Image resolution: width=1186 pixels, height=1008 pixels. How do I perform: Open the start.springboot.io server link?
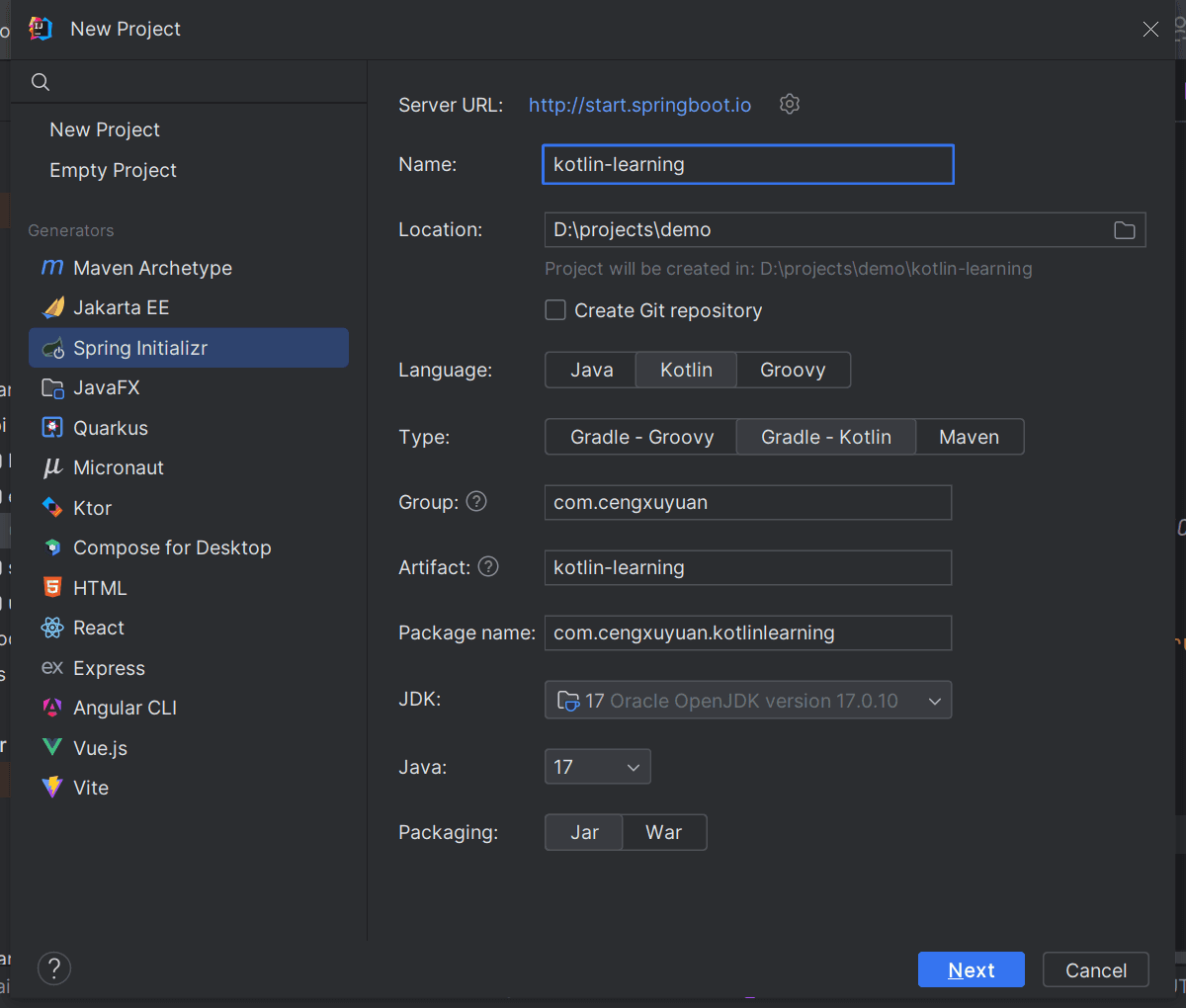[639, 105]
